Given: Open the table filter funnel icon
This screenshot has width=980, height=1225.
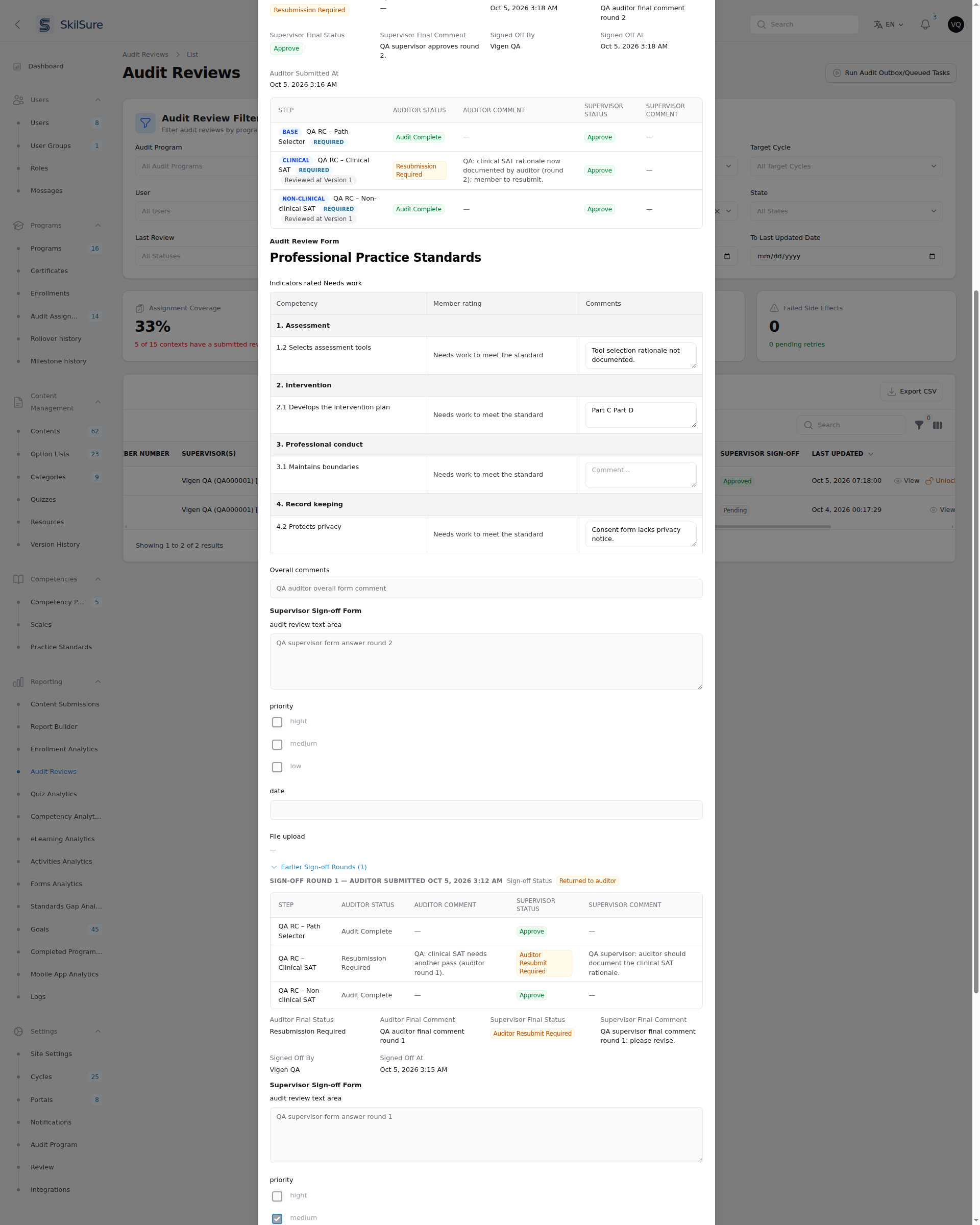Looking at the screenshot, I should (919, 425).
